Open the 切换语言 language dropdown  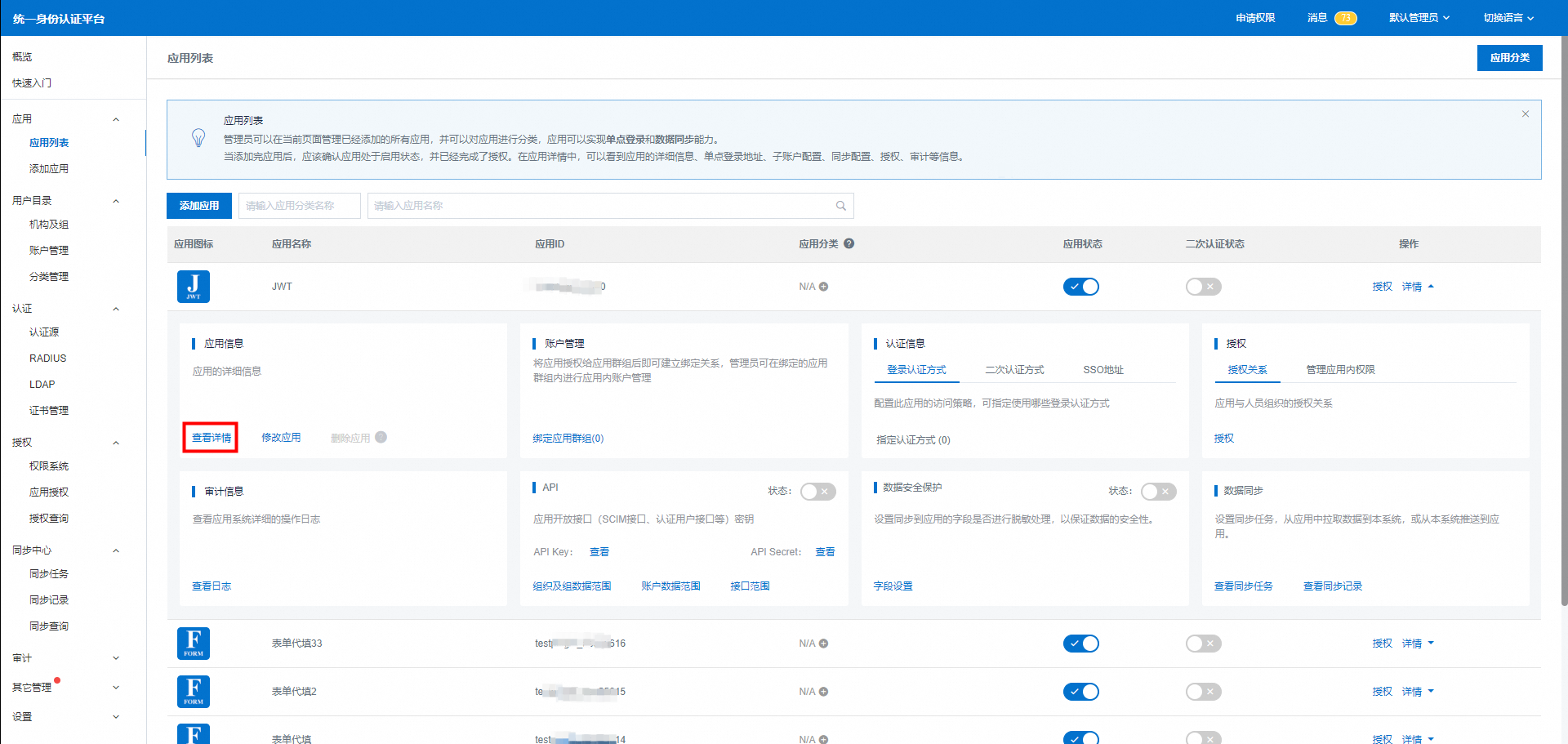pyautogui.click(x=1508, y=18)
